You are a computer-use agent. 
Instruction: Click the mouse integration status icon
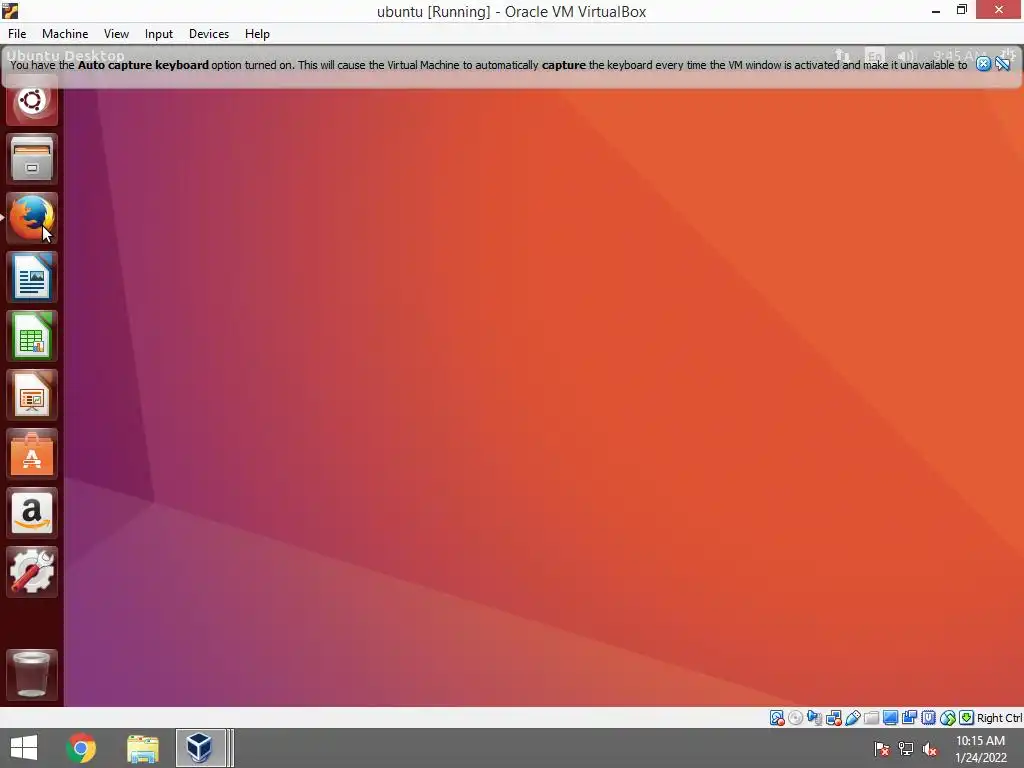[948, 718]
